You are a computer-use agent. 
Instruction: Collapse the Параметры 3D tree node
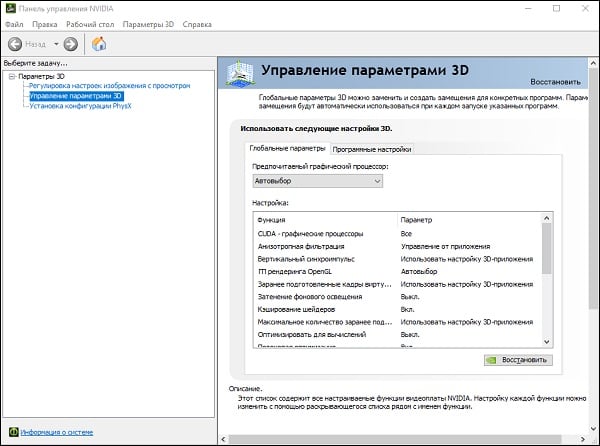[10, 77]
